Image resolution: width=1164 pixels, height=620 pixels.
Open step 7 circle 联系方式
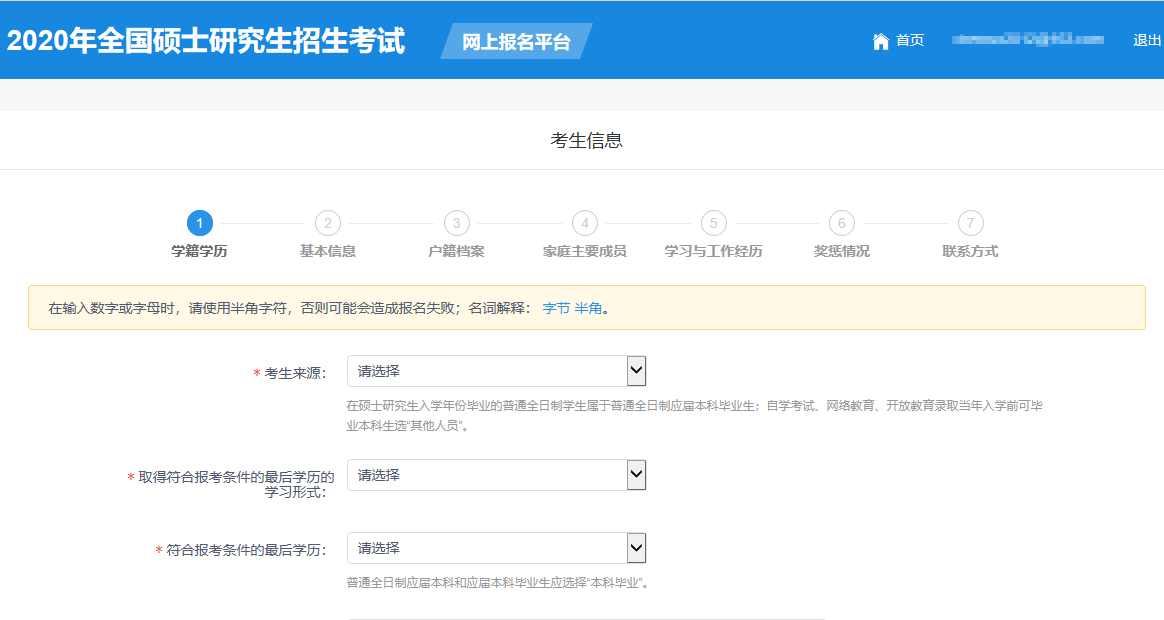coord(970,223)
